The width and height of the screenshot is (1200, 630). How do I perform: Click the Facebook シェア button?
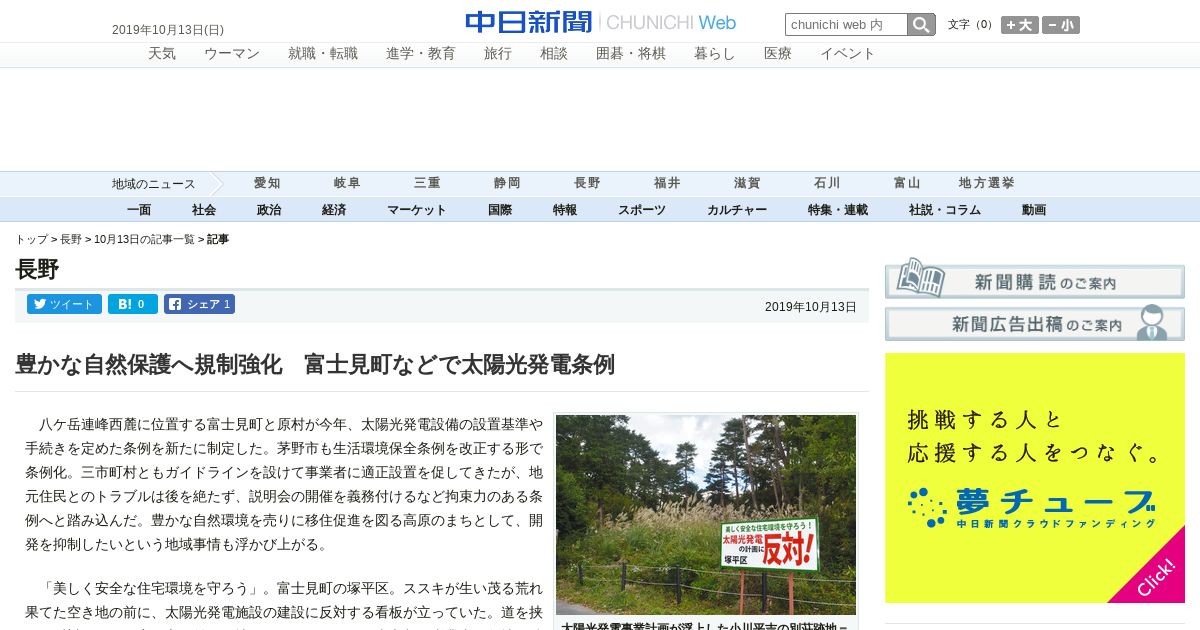pos(199,304)
